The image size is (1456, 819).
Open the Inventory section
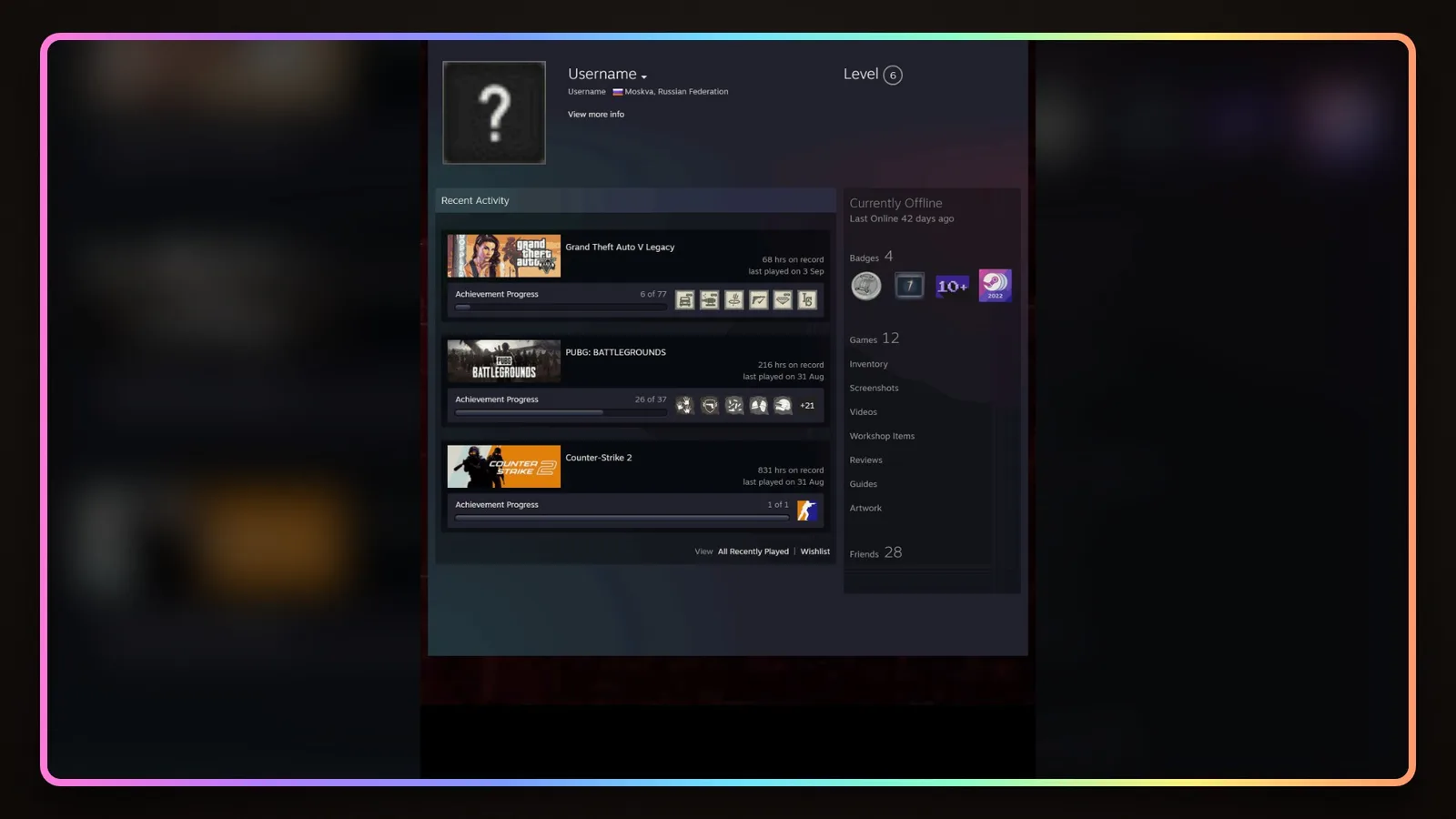click(x=869, y=364)
